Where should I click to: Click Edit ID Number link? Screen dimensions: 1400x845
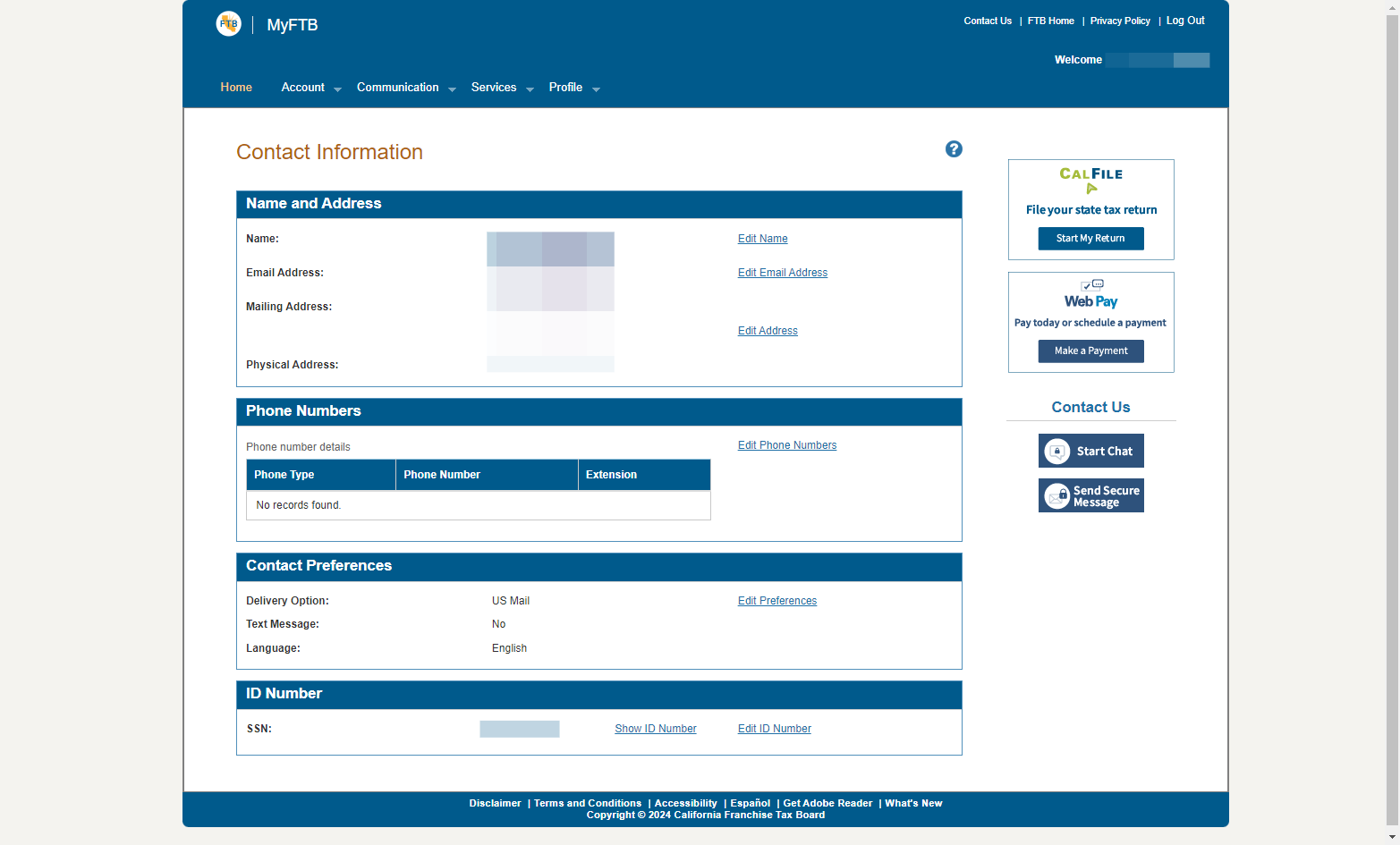pos(775,729)
